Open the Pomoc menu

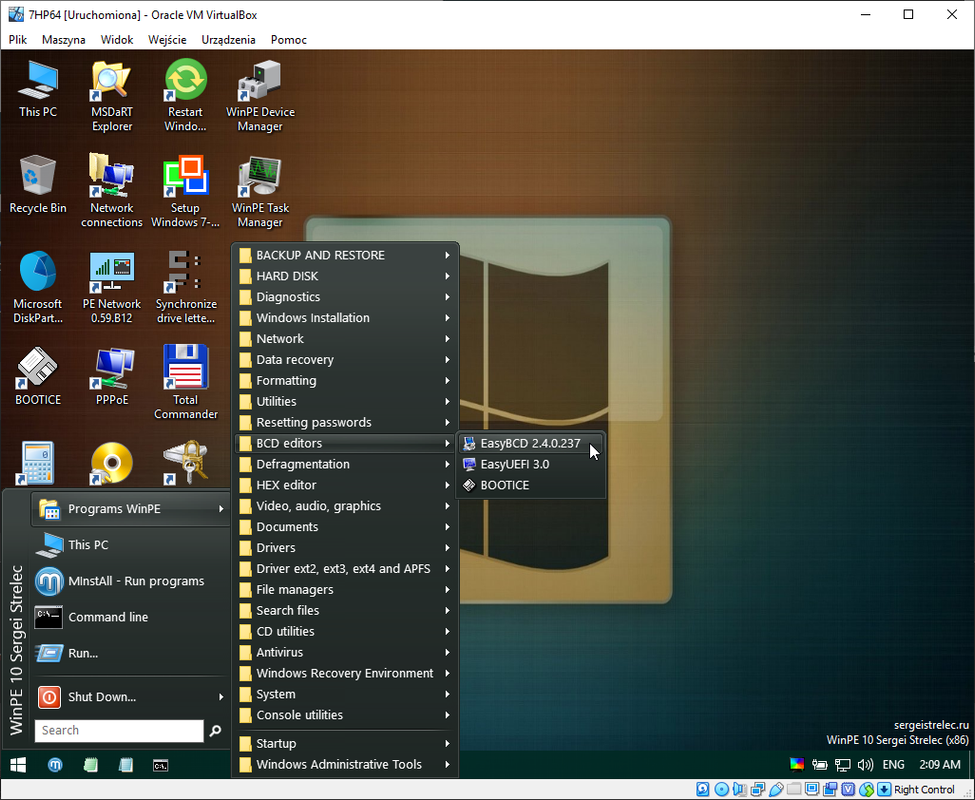pos(289,39)
